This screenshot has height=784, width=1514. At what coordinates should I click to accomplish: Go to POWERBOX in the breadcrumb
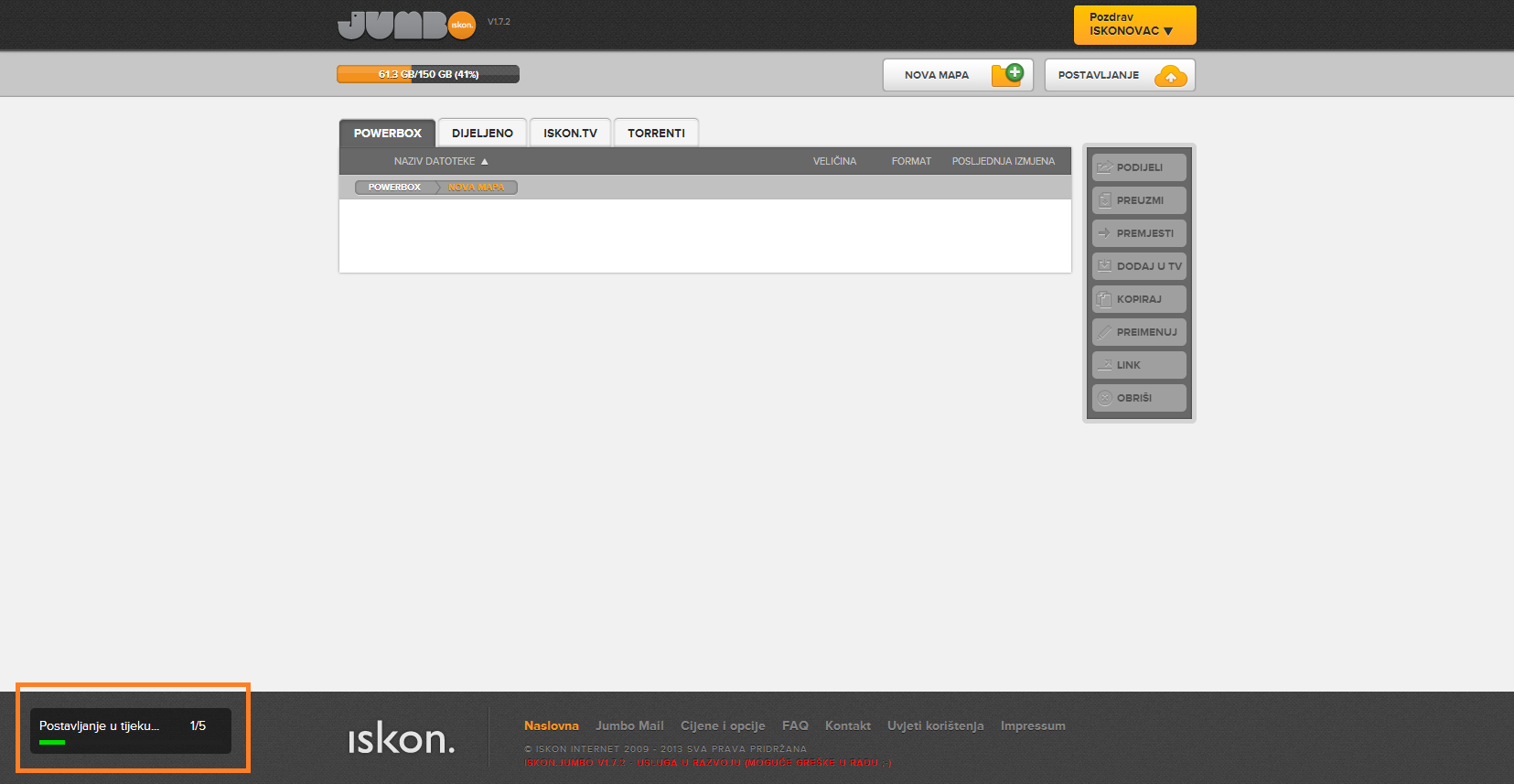(394, 188)
